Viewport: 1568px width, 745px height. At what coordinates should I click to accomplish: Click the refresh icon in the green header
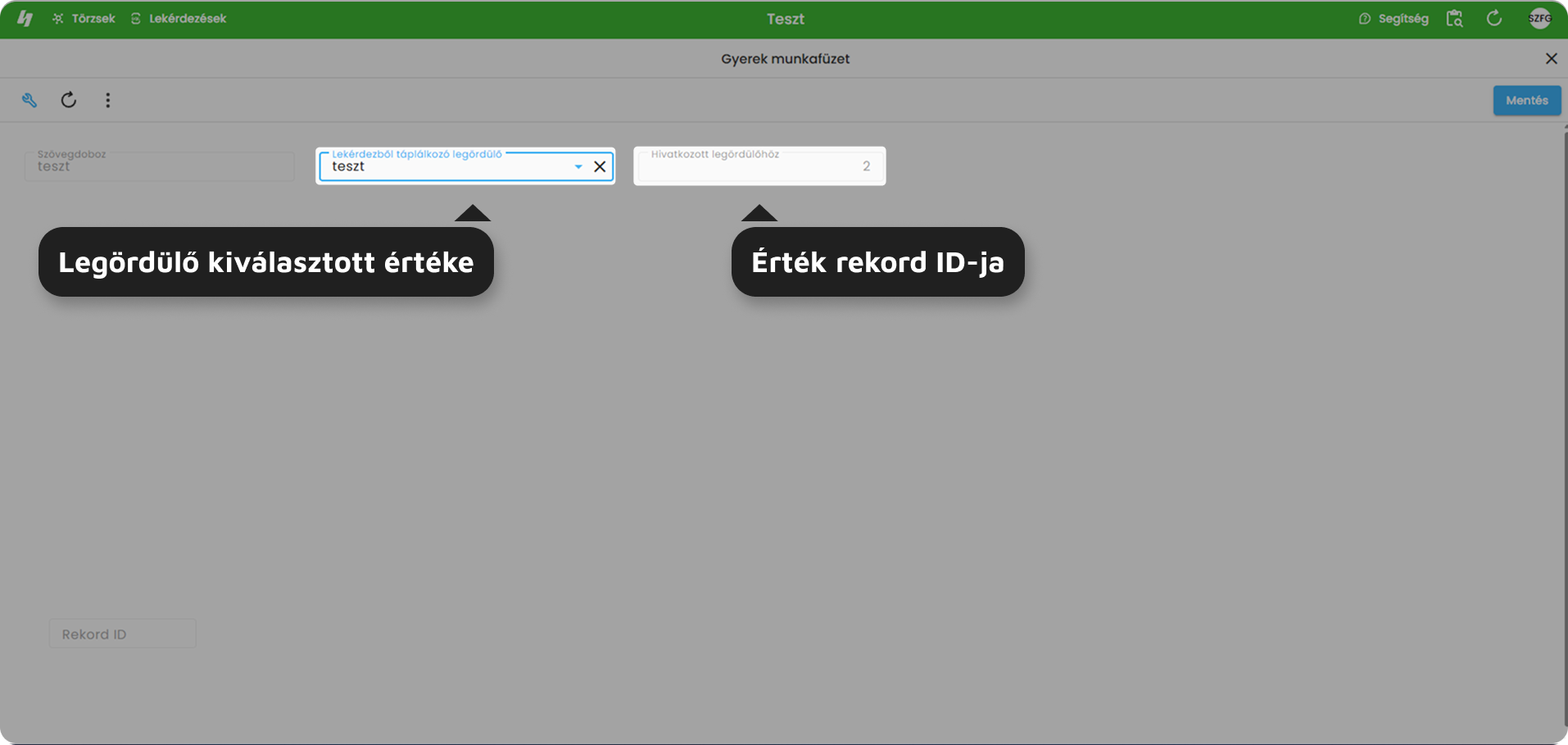(1494, 18)
